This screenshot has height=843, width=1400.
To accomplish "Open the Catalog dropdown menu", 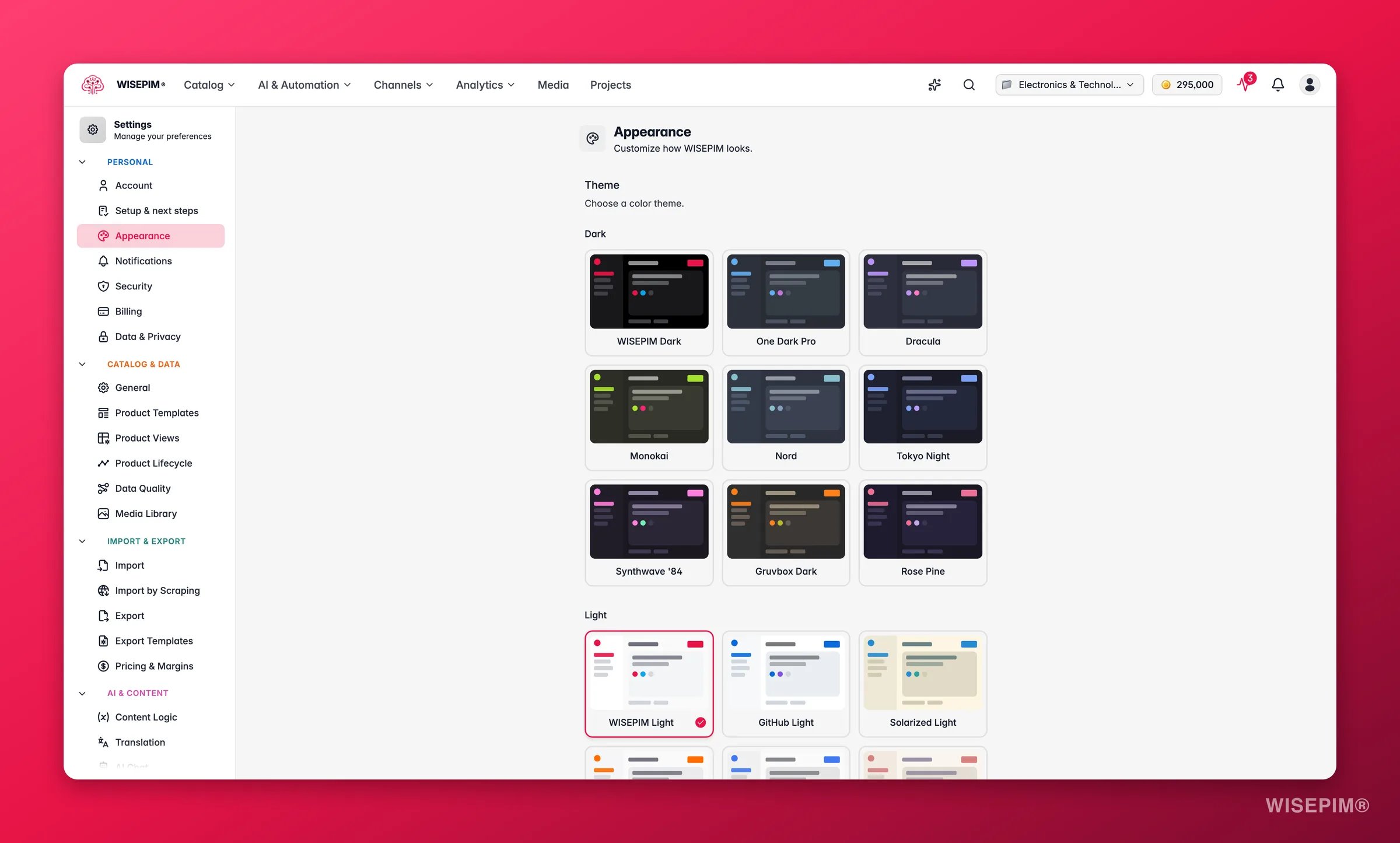I will click(209, 85).
